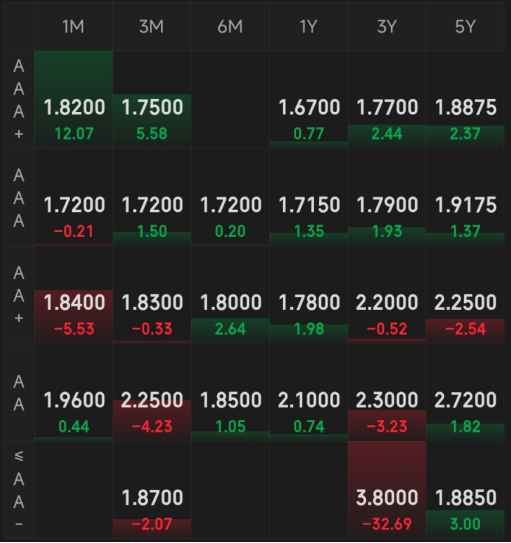Click the 6M tenor header

(x=230, y=27)
